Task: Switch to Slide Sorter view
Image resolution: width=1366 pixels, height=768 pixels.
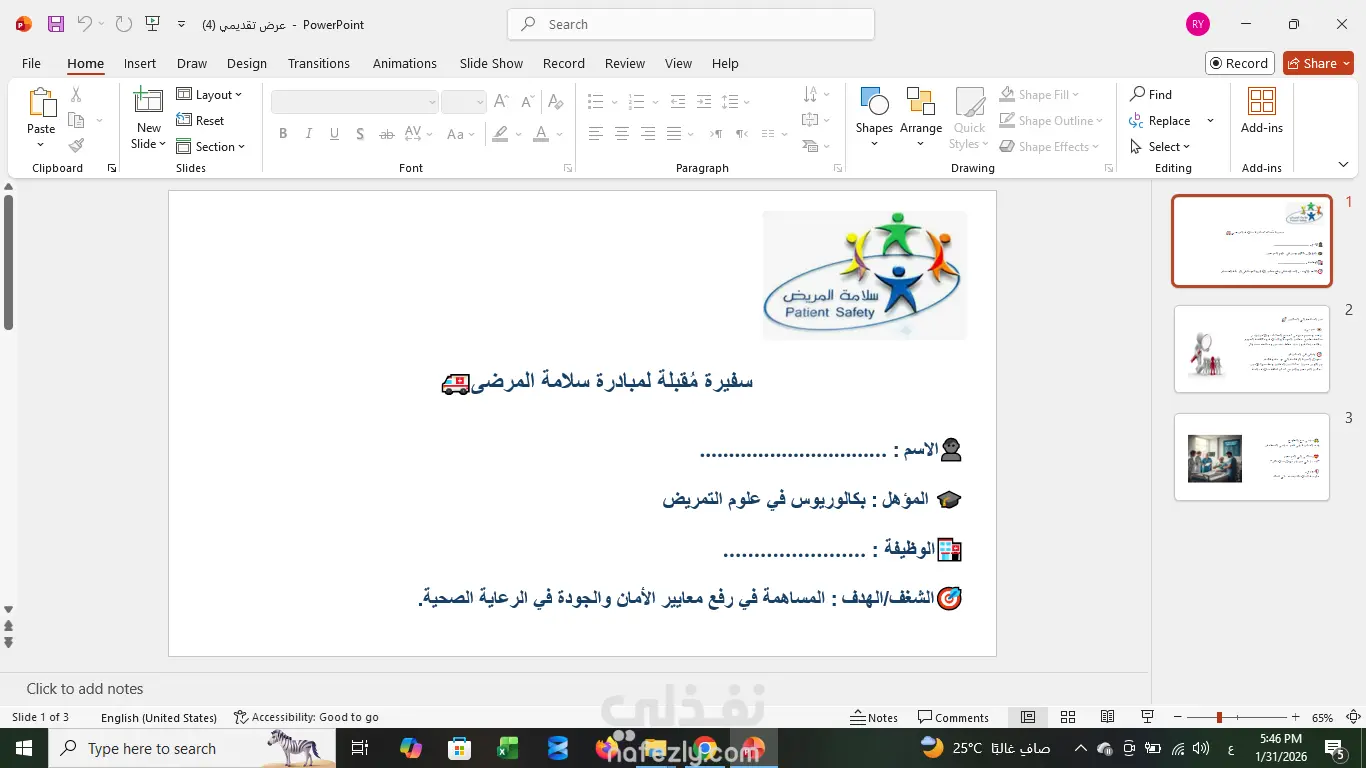Action: pos(1068,717)
